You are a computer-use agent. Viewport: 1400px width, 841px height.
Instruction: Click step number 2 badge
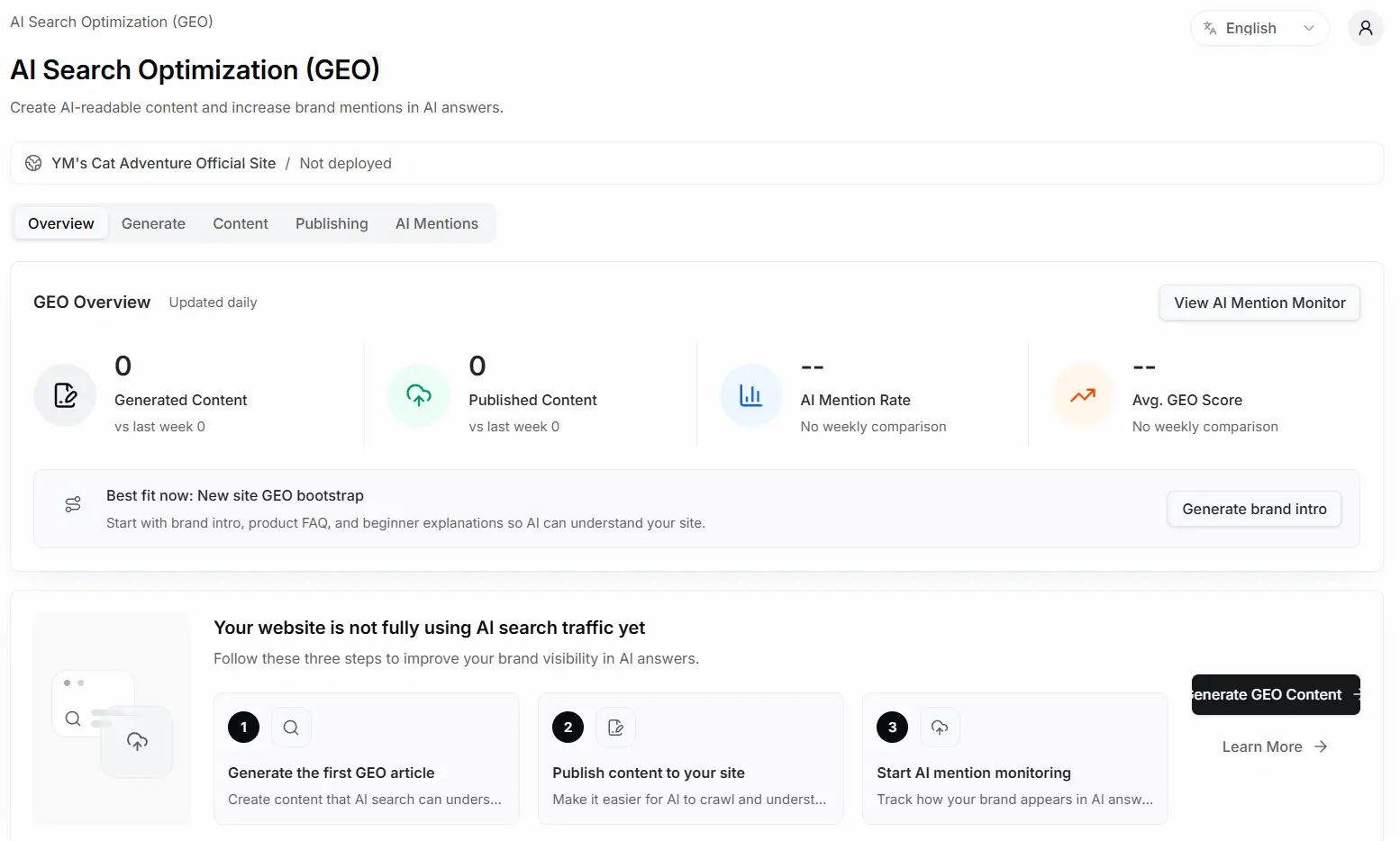click(x=568, y=728)
